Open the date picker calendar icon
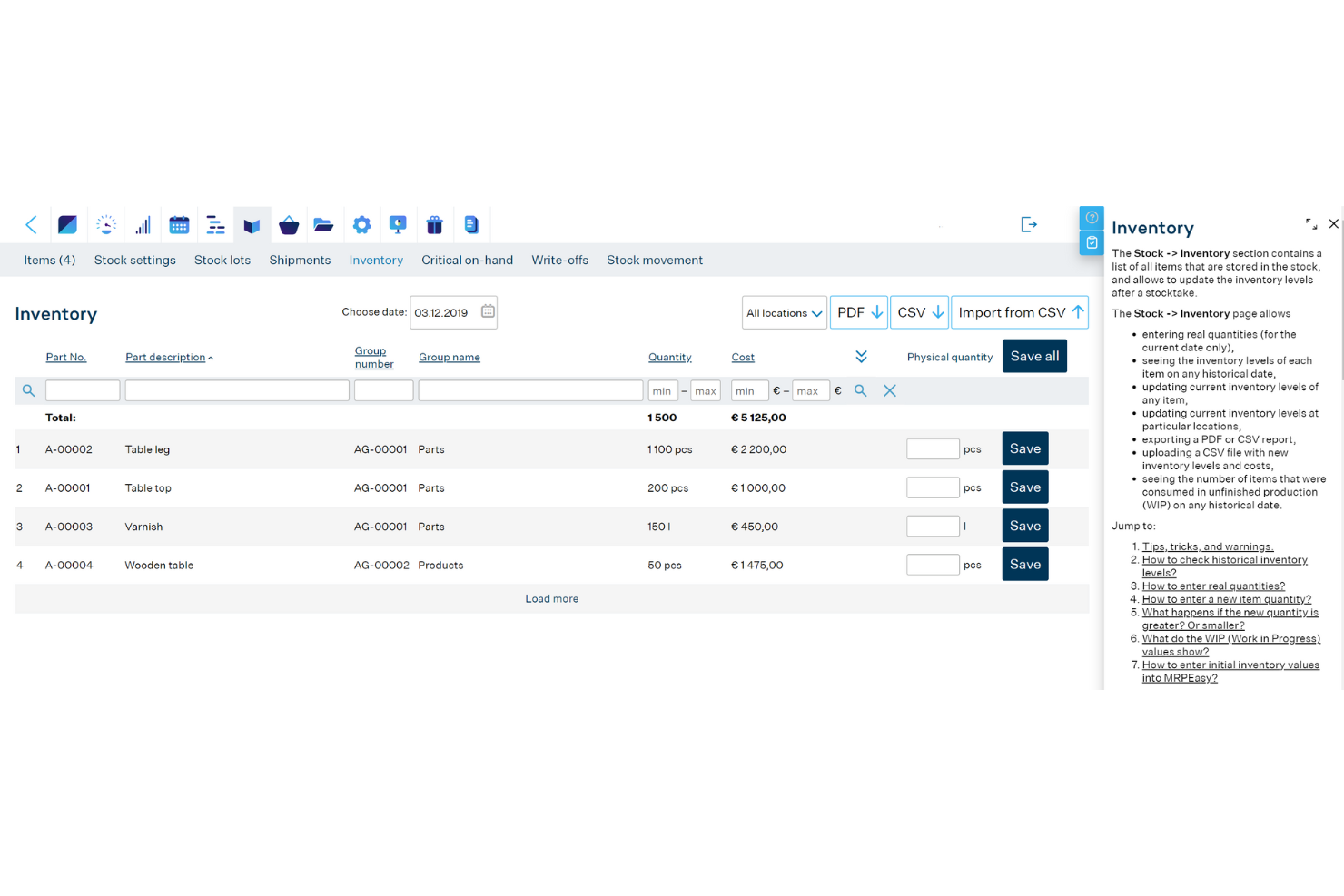 pyautogui.click(x=488, y=311)
